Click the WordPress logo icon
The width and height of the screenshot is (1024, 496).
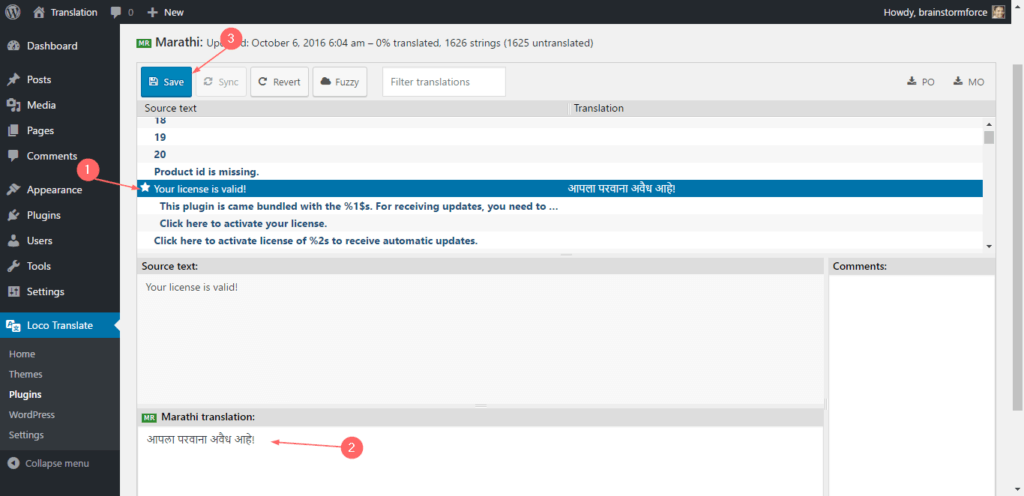13,12
